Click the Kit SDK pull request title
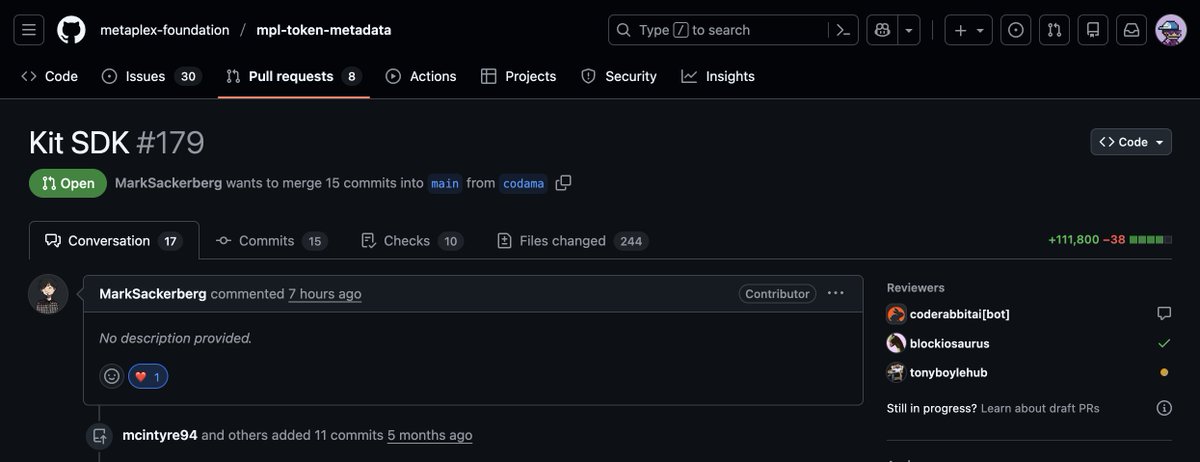Image resolution: width=1200 pixels, height=462 pixels. click(79, 143)
